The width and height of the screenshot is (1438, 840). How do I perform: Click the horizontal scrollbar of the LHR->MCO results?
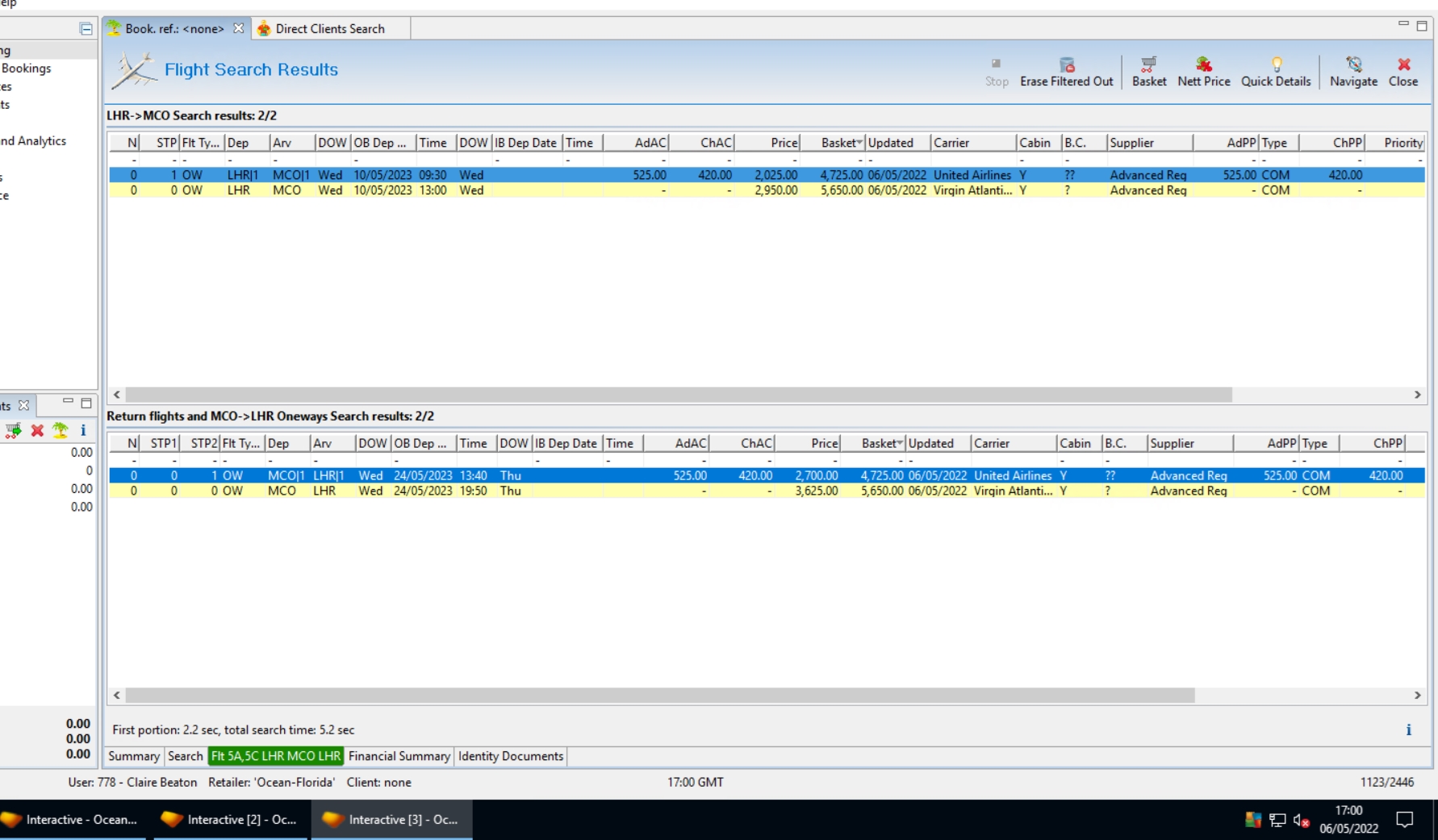tap(679, 395)
